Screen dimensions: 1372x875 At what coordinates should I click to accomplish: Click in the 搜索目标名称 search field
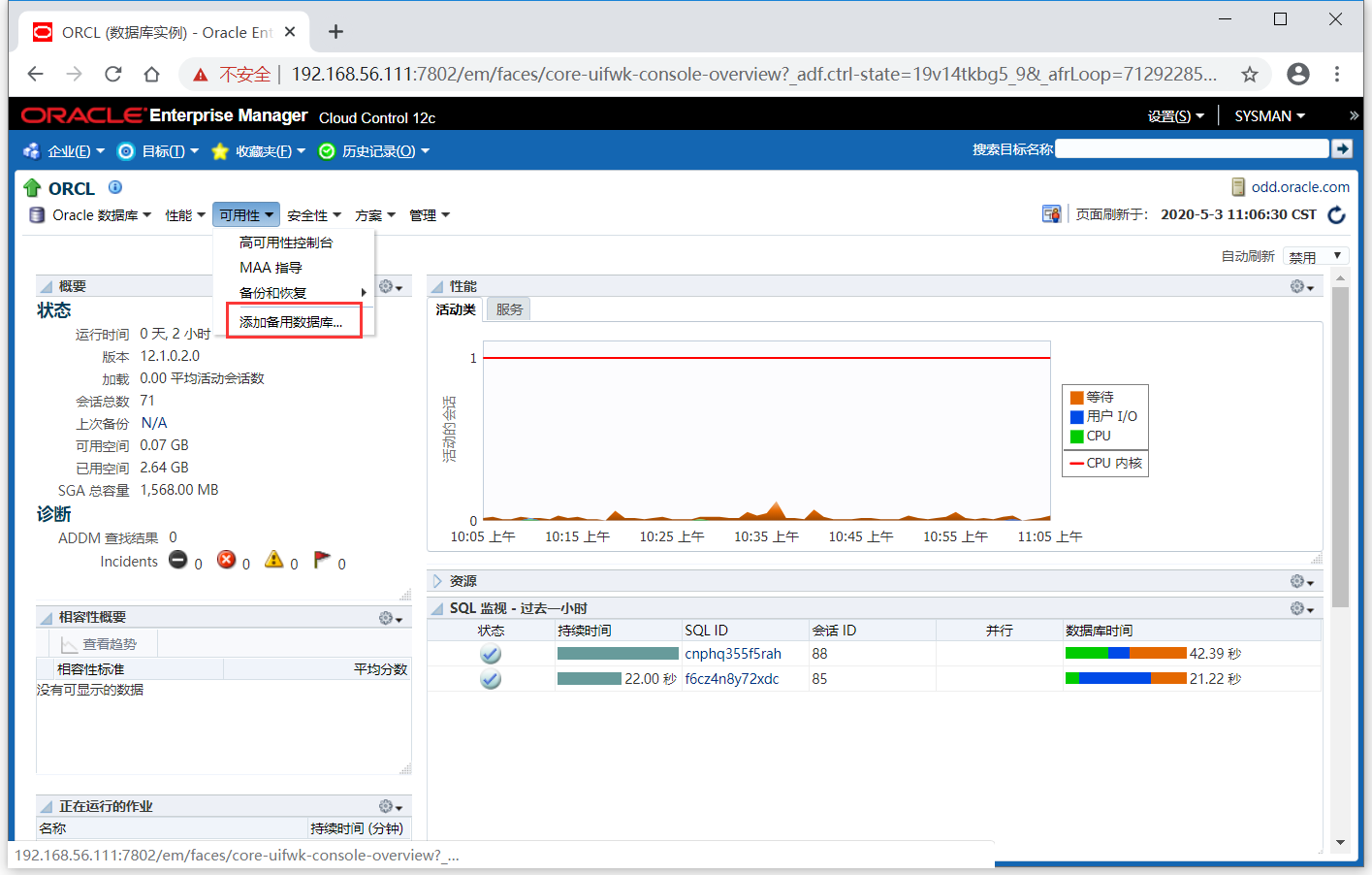click(1192, 148)
